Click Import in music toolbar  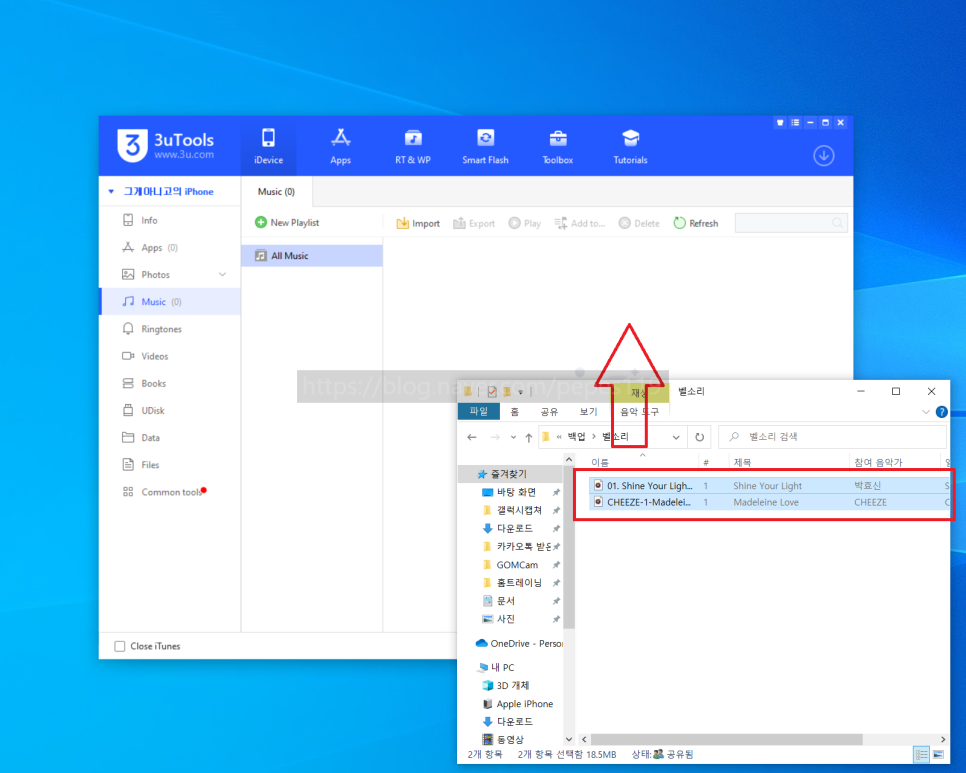[x=418, y=223]
